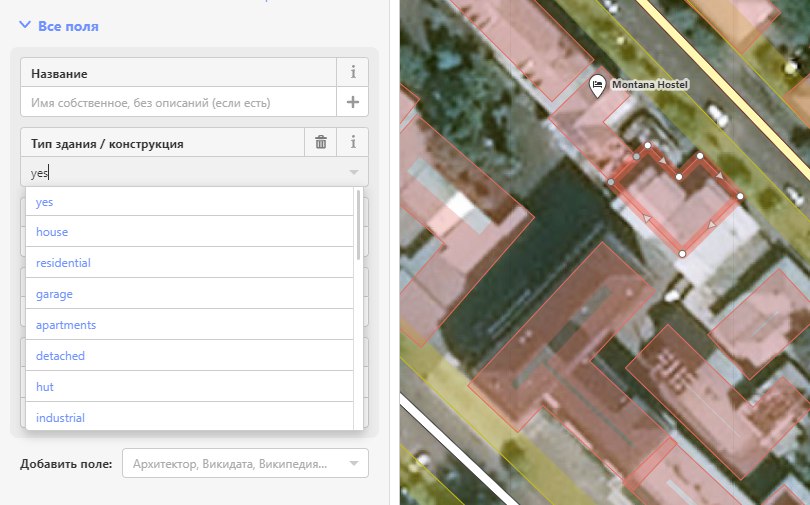Screen dimensions: 810x505
Task: Add a multilingual name with the plus icon
Action: coord(353,102)
